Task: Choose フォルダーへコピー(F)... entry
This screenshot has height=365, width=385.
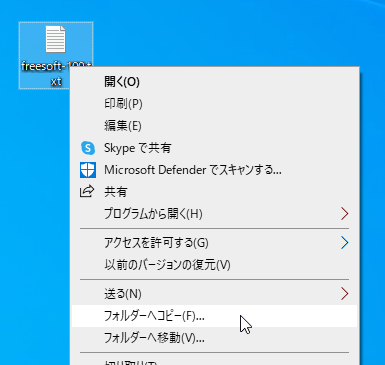Action: 214,316
